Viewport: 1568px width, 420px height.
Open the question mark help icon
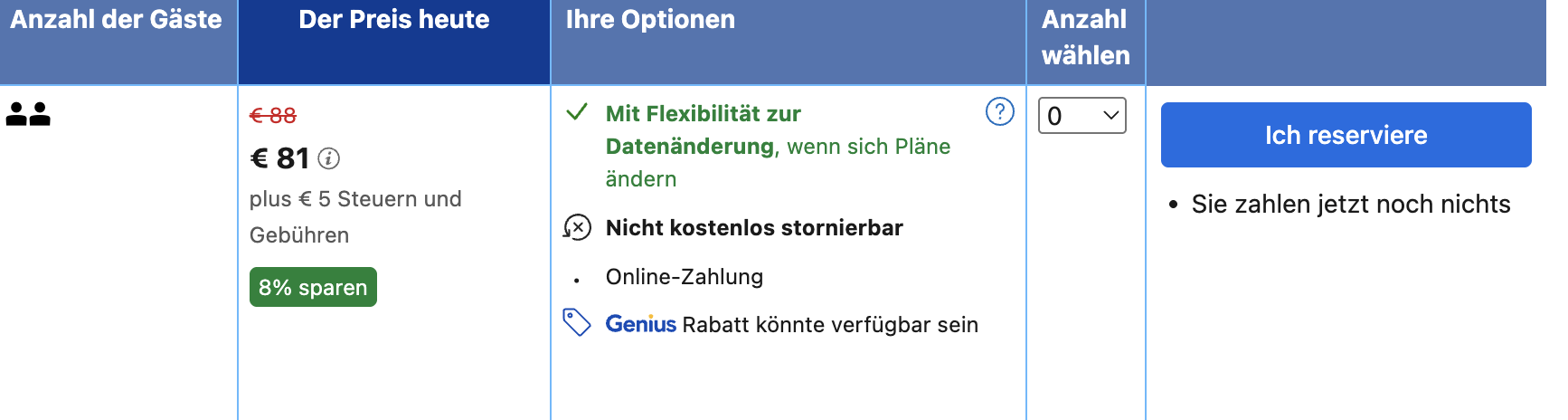[999, 112]
